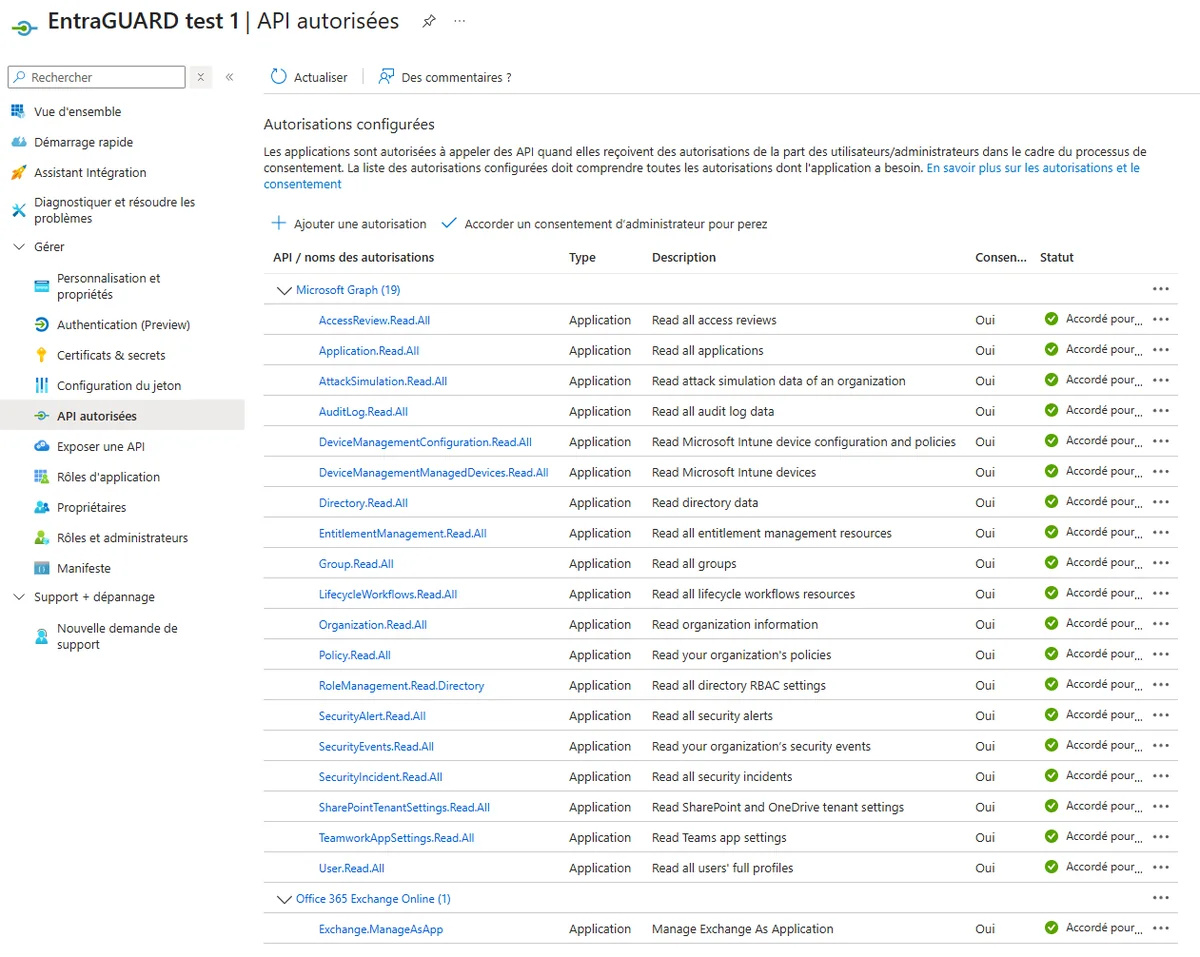This screenshot has height=957, width=1200.
Task: Open Certificats & secrets key icon
Action: click(41, 355)
